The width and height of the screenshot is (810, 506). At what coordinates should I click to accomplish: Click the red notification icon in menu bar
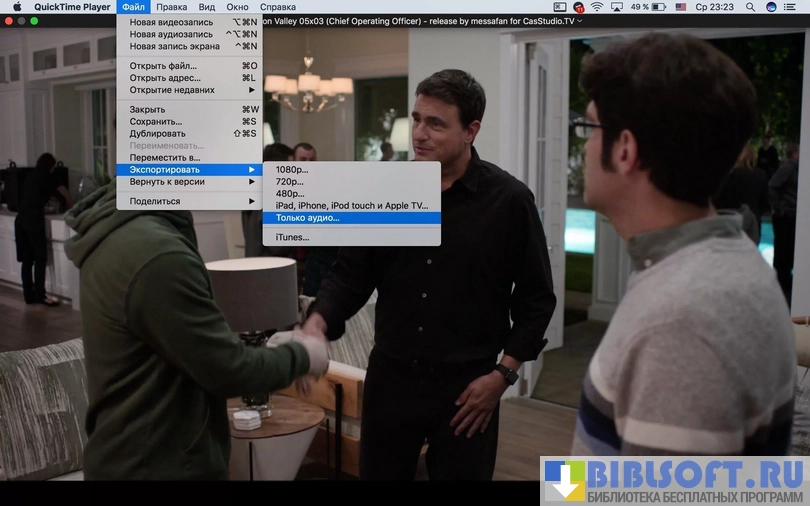(x=578, y=7)
